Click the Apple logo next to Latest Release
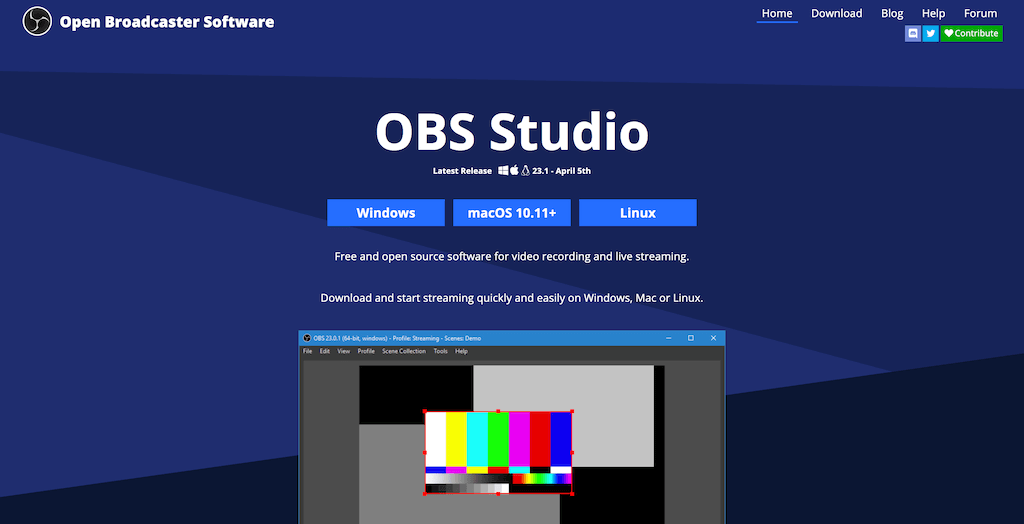The image size is (1024, 524). (514, 171)
